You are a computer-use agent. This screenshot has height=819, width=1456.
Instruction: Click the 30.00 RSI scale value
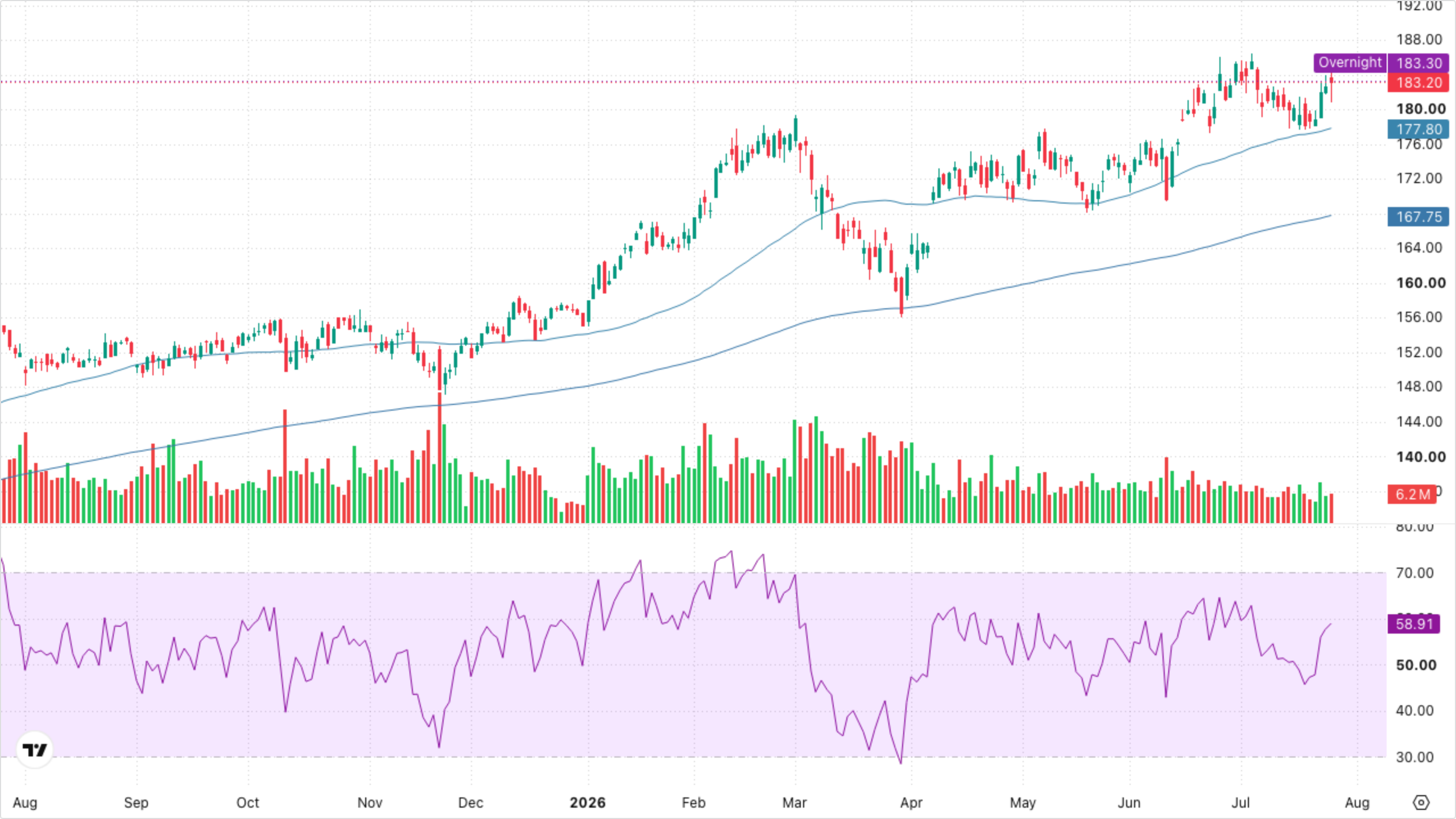click(x=1414, y=757)
